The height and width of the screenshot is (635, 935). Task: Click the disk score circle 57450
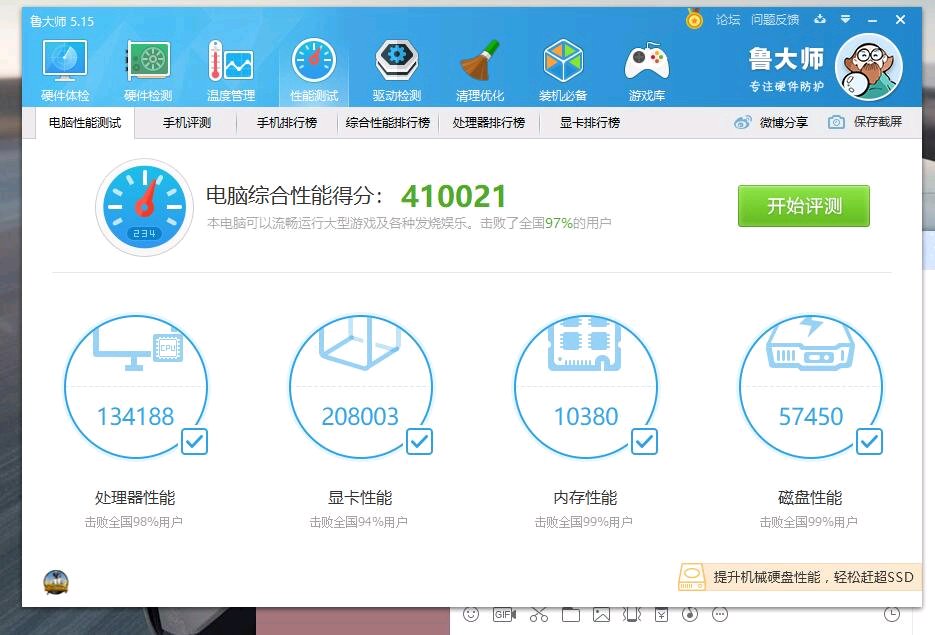[x=810, y=387]
